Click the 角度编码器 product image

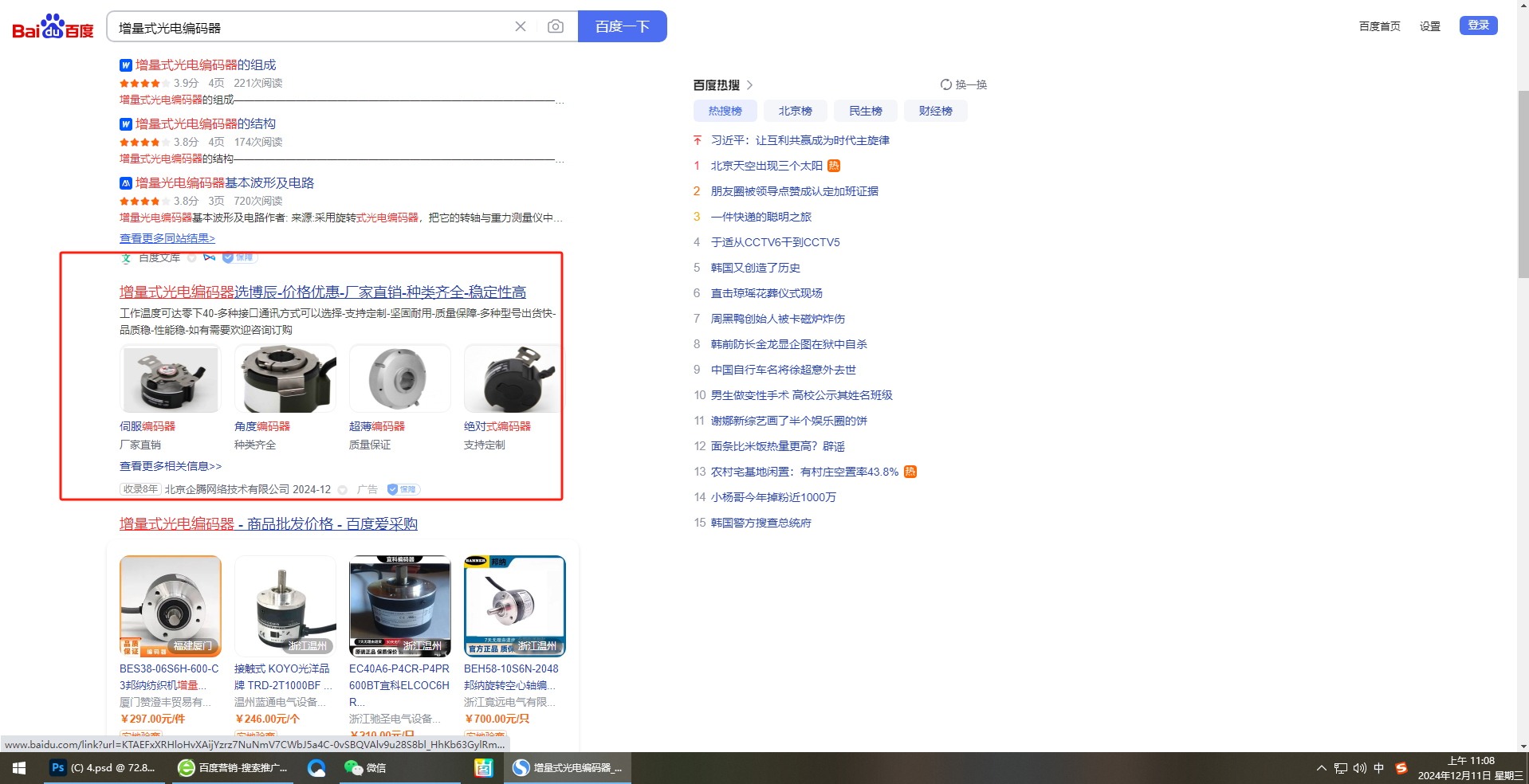285,378
